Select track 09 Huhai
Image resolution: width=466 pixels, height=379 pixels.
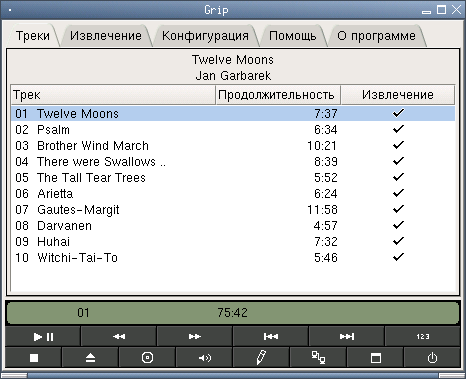[233, 241]
